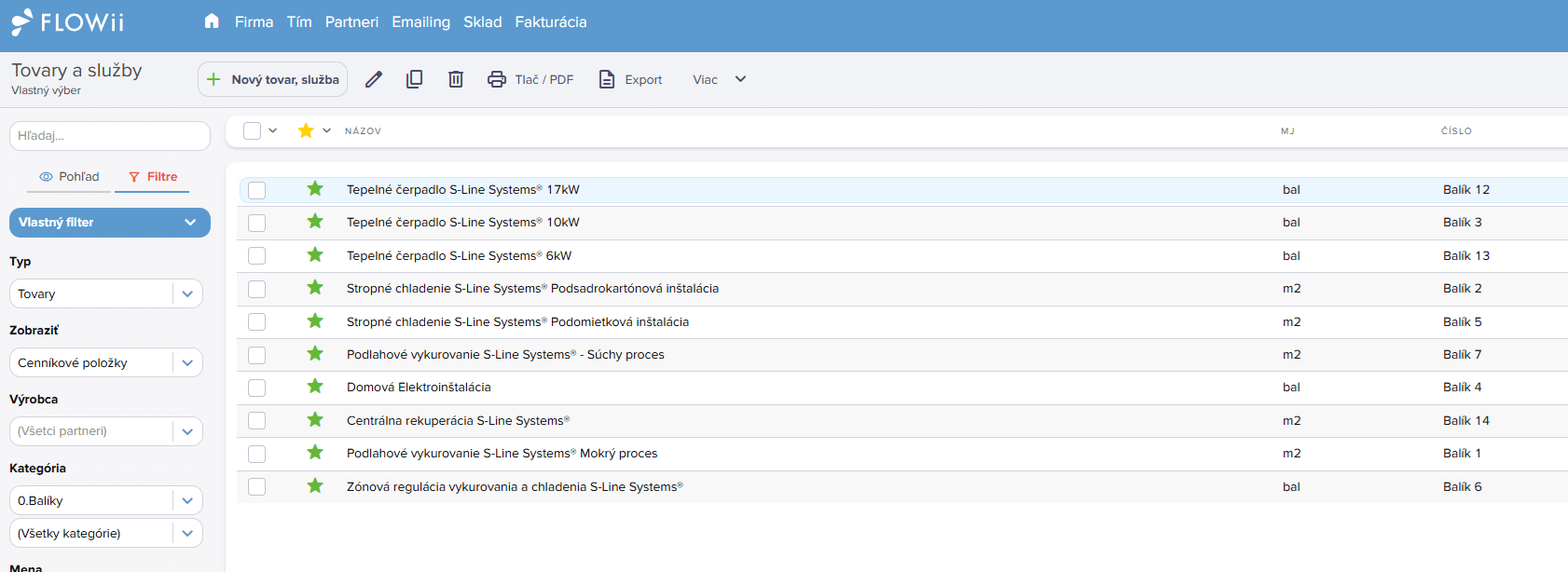Toggle star for Zónová regulácia row

click(x=315, y=486)
